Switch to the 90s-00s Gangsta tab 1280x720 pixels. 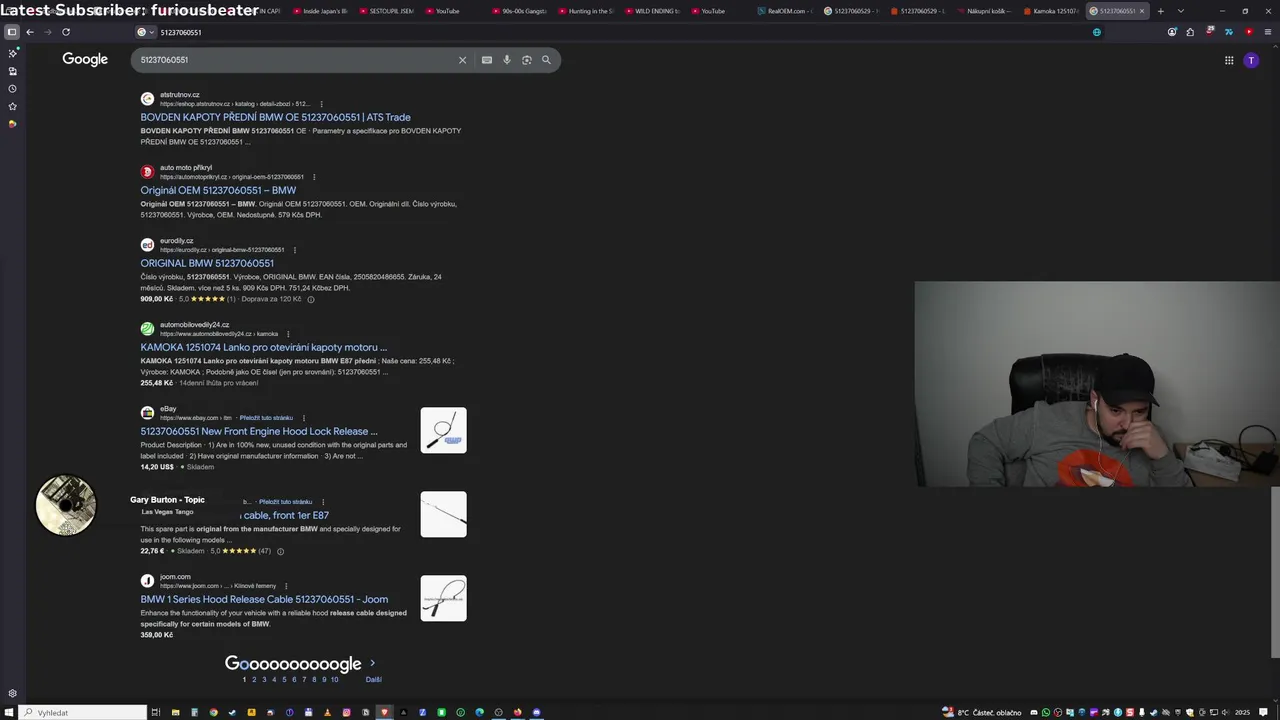pyautogui.click(x=518, y=11)
